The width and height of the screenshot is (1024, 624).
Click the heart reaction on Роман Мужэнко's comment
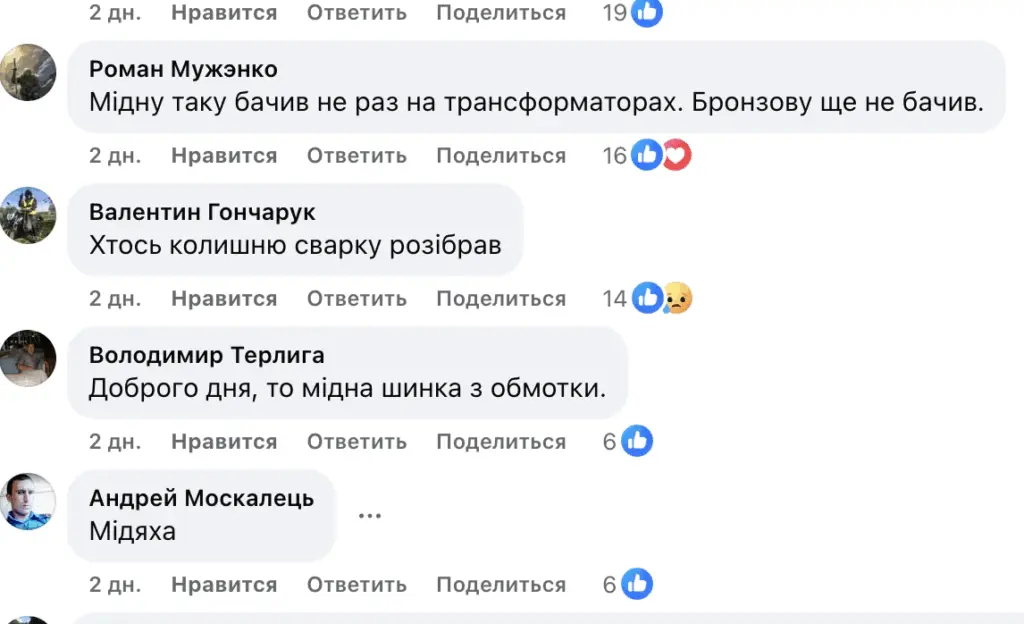[678, 155]
